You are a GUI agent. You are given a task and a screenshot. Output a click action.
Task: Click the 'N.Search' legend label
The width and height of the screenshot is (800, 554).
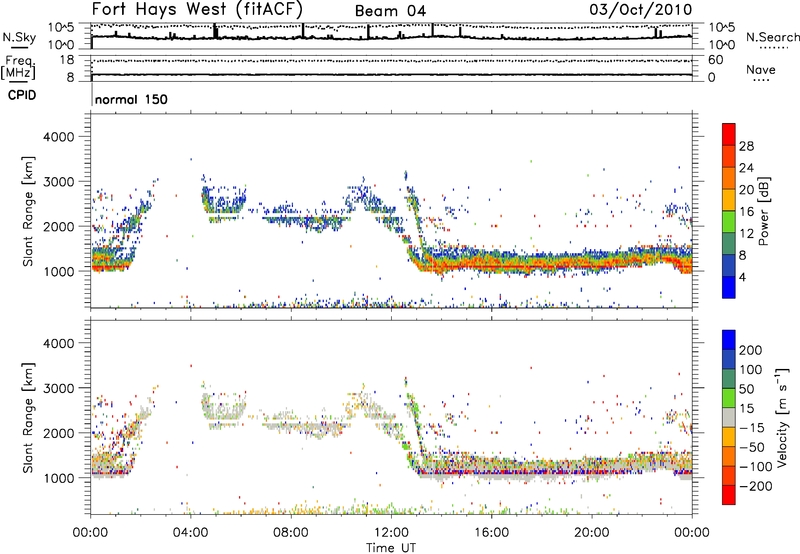pos(772,37)
